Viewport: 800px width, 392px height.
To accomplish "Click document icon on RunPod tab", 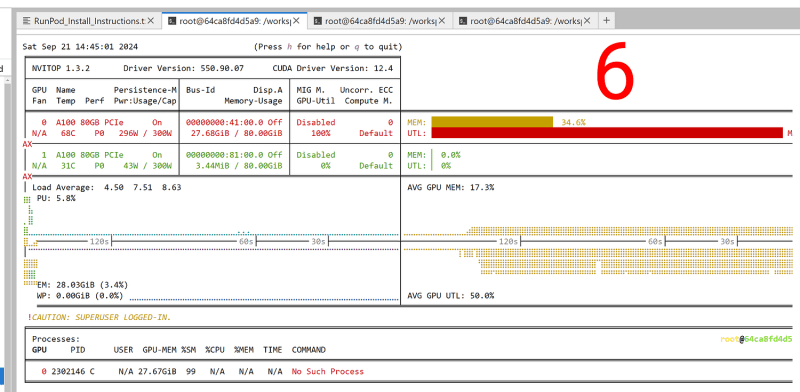I will coord(27,21).
